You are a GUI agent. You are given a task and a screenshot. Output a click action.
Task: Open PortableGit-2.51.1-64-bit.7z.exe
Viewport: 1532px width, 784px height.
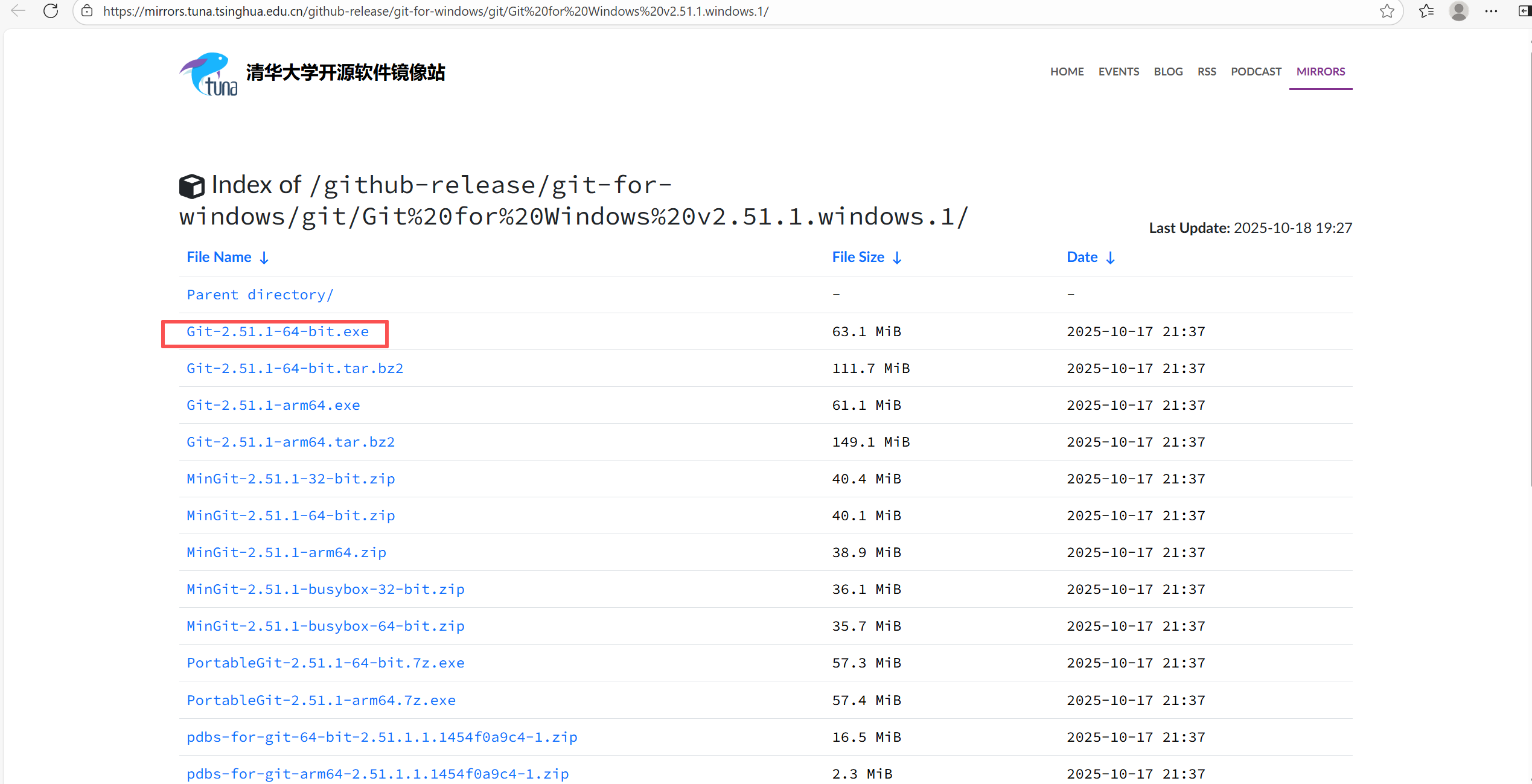click(x=325, y=663)
